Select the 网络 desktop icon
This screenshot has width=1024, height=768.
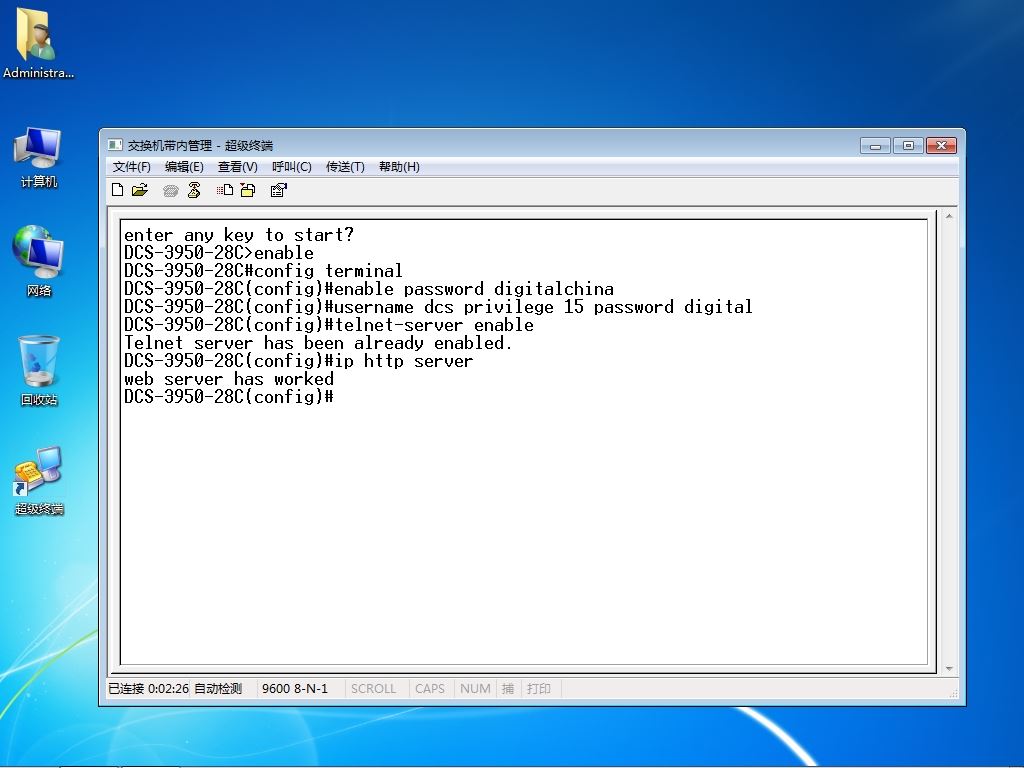pos(39,261)
